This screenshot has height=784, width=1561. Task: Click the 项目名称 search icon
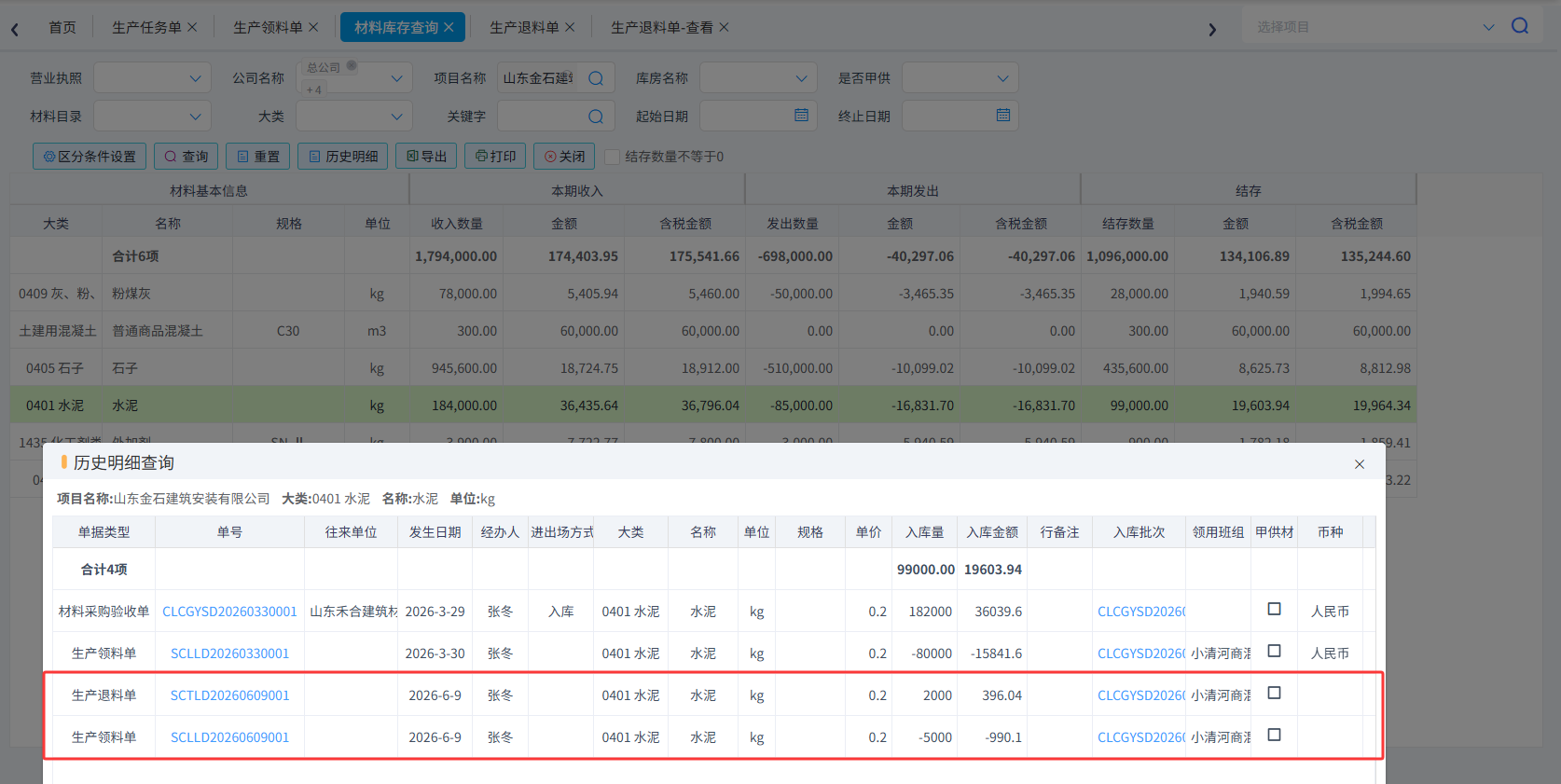coord(596,78)
